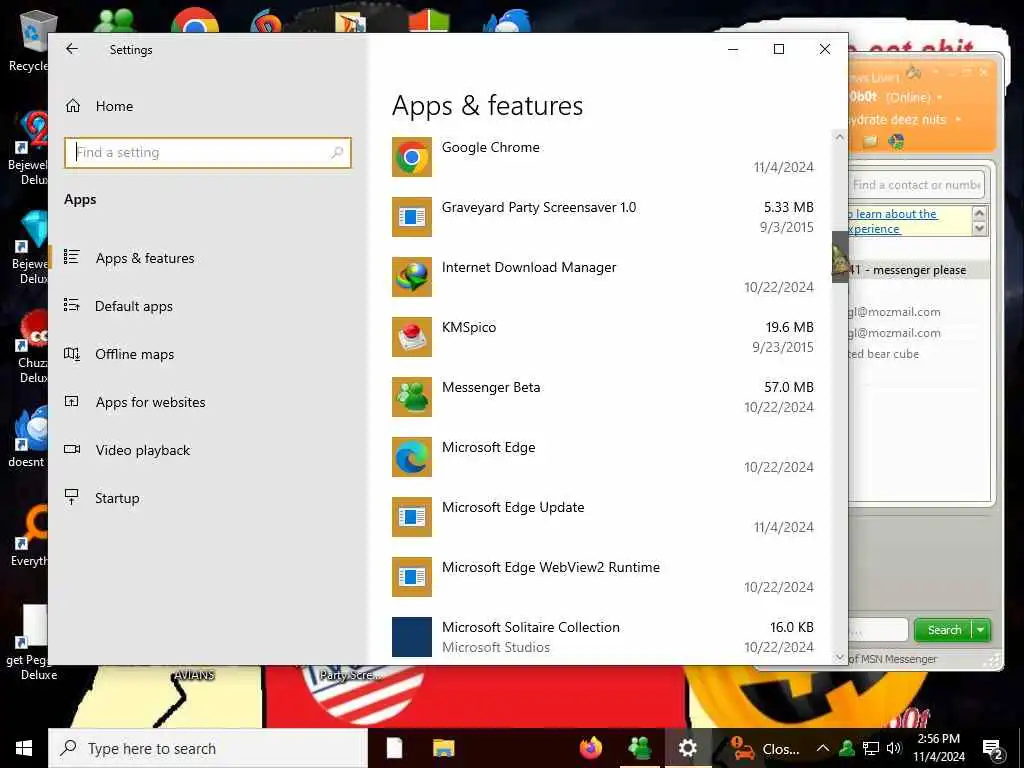Open Startup apps settings page
1024x768 pixels.
click(117, 498)
